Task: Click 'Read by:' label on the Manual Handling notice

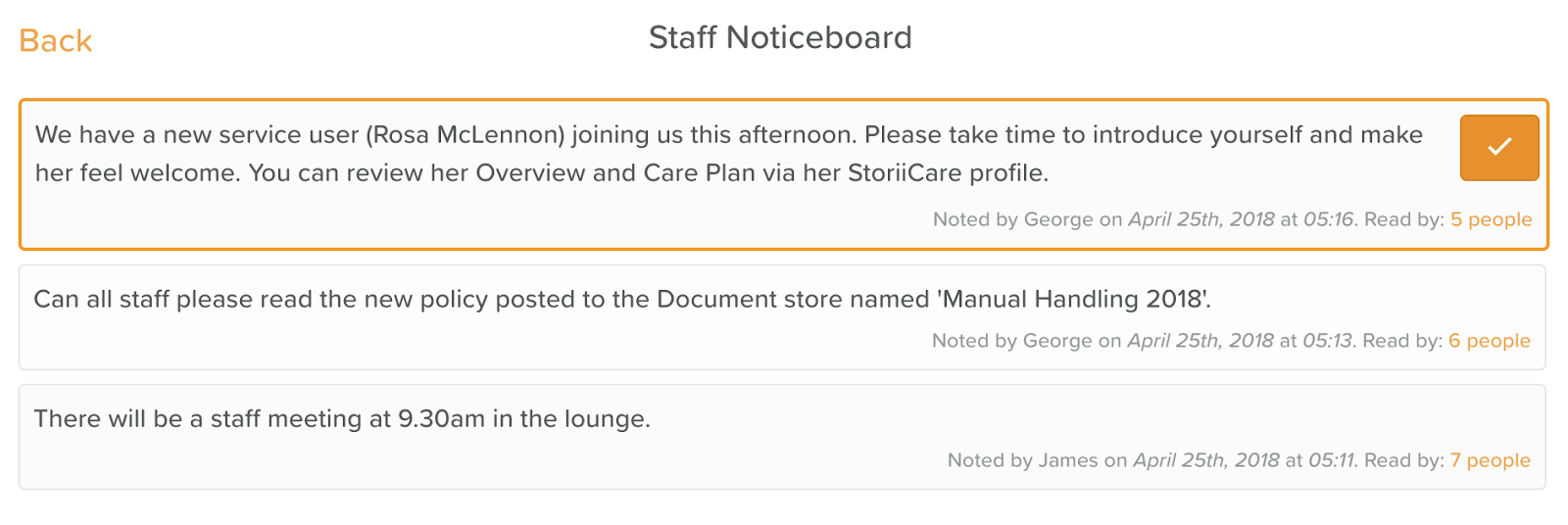Action: [1402, 341]
